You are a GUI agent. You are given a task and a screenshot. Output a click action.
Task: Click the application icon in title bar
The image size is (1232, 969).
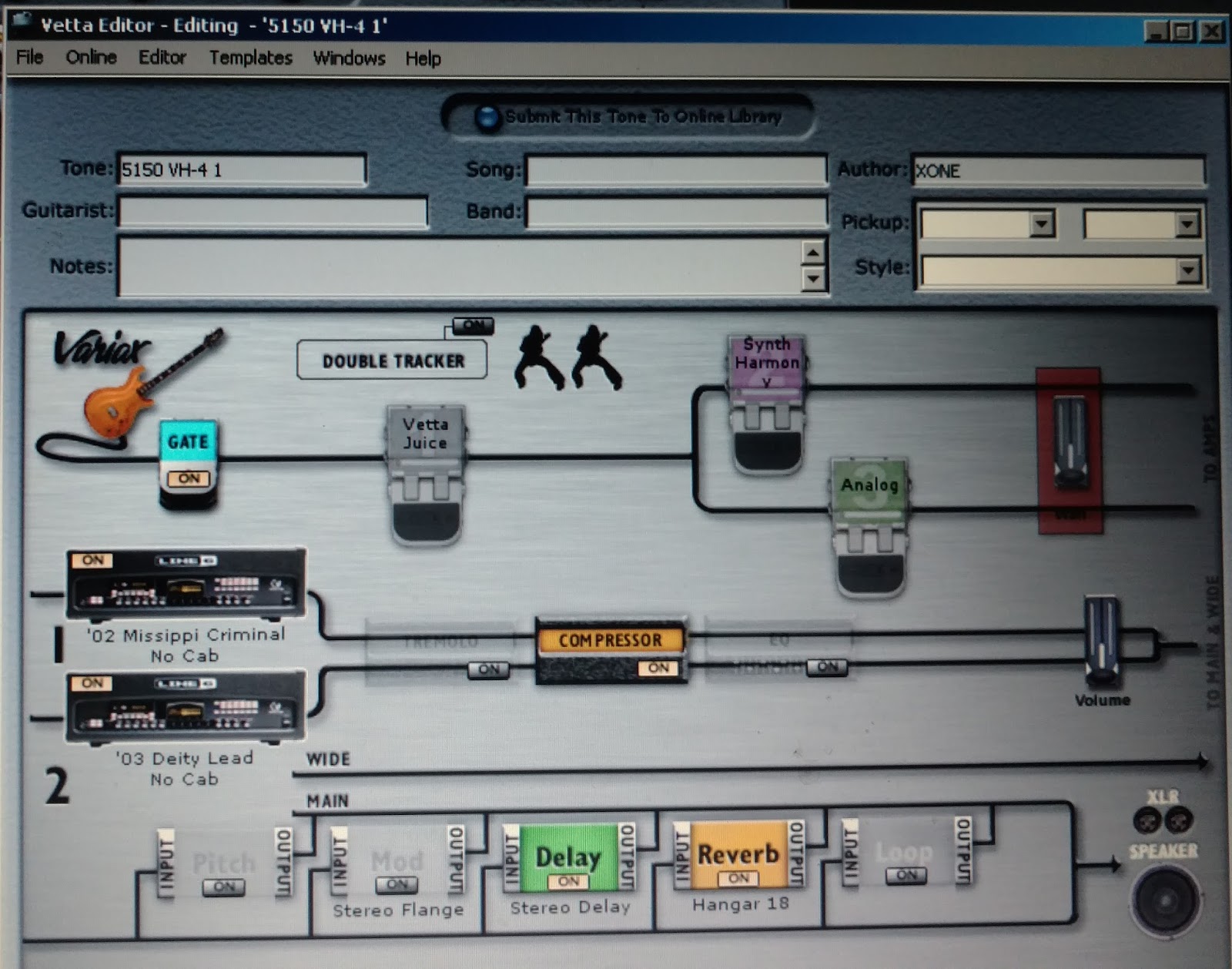click(22, 22)
